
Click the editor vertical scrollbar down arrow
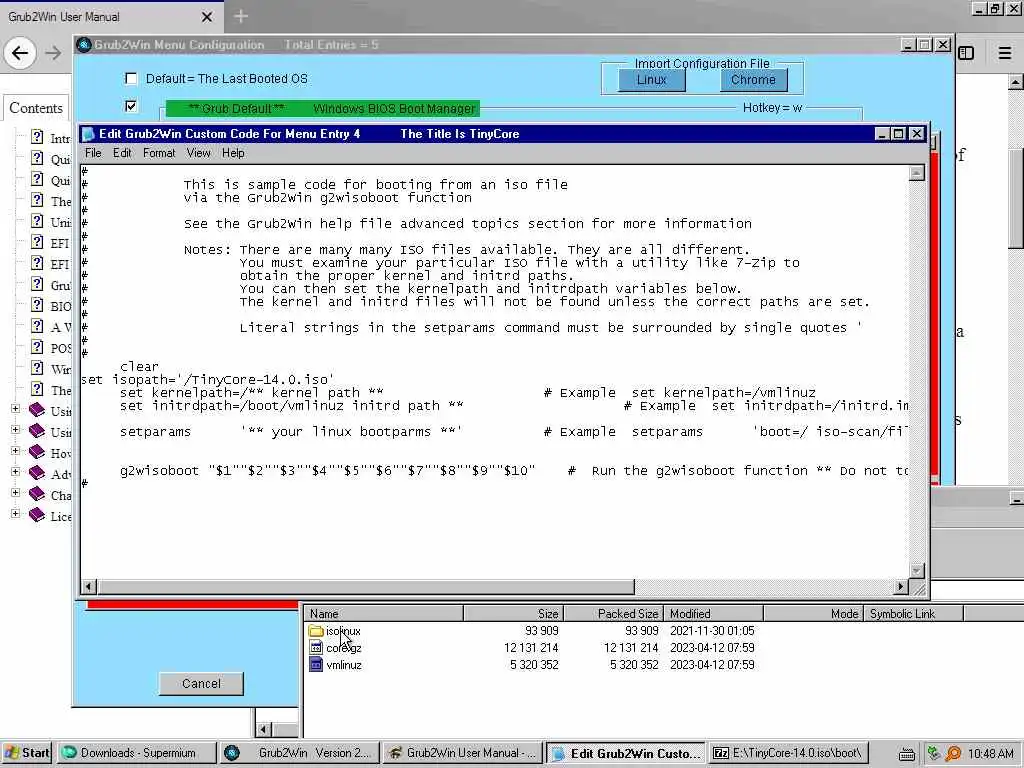pos(917,571)
